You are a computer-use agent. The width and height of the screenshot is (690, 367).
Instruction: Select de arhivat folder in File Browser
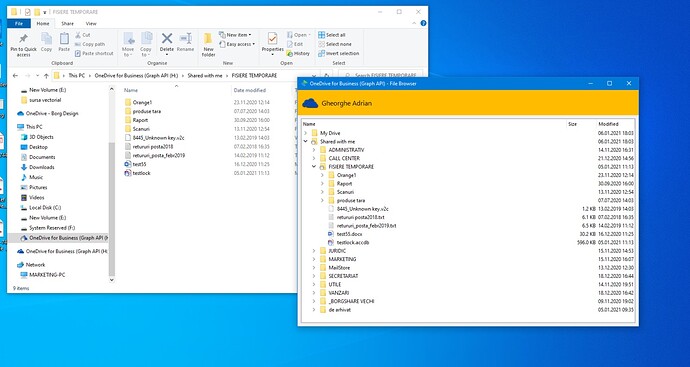(x=339, y=310)
